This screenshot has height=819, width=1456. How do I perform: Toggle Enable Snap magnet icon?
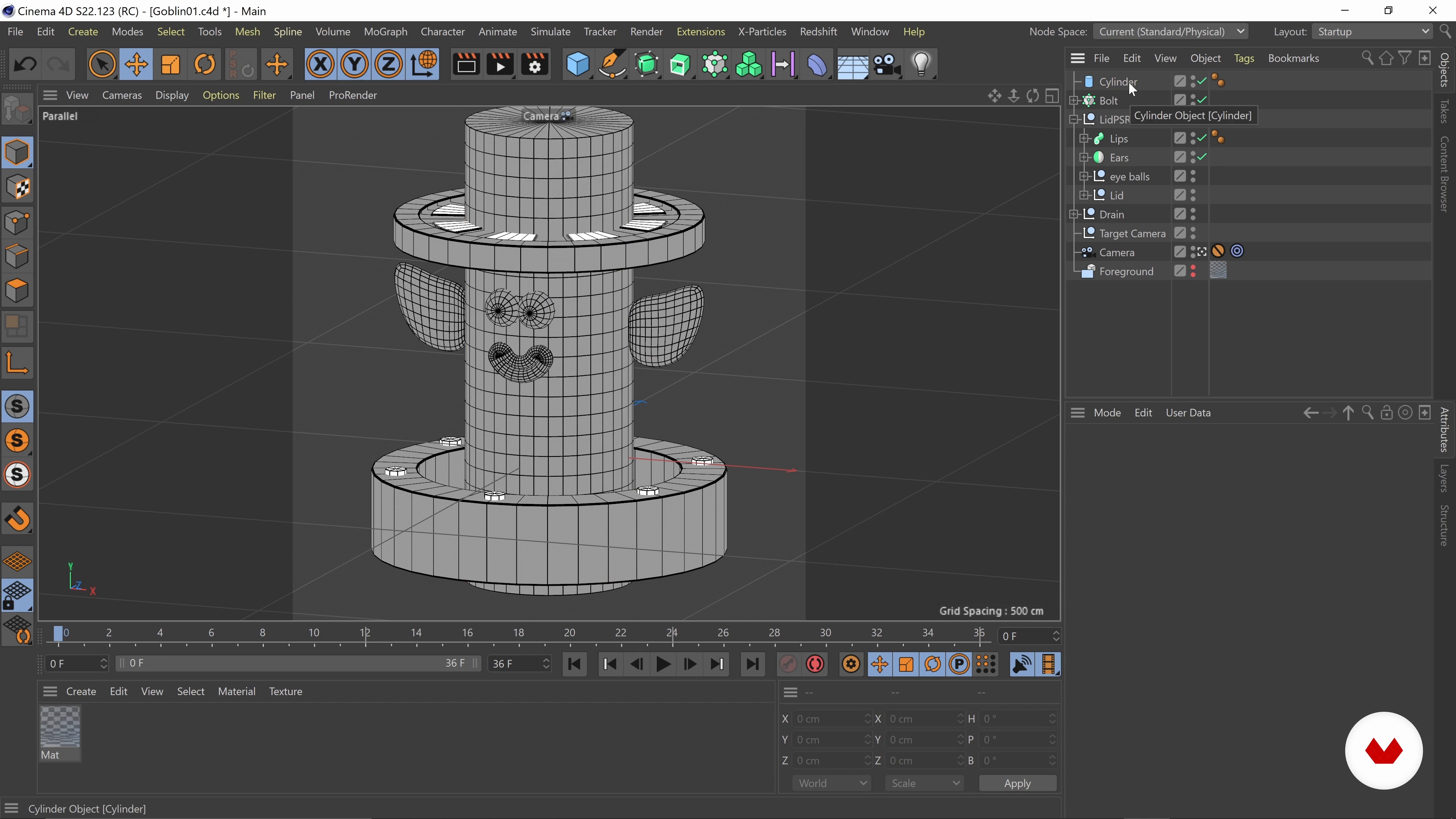17,519
